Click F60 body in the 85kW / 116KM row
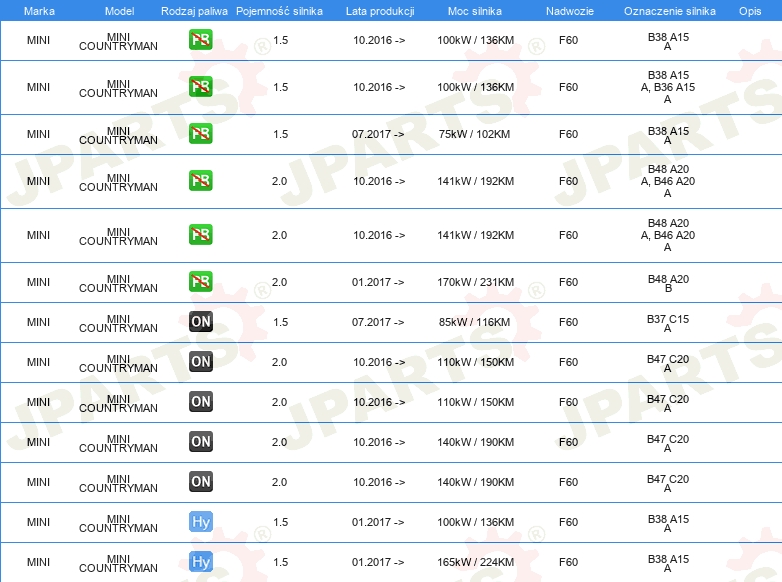Image resolution: width=782 pixels, height=582 pixels. click(x=569, y=322)
